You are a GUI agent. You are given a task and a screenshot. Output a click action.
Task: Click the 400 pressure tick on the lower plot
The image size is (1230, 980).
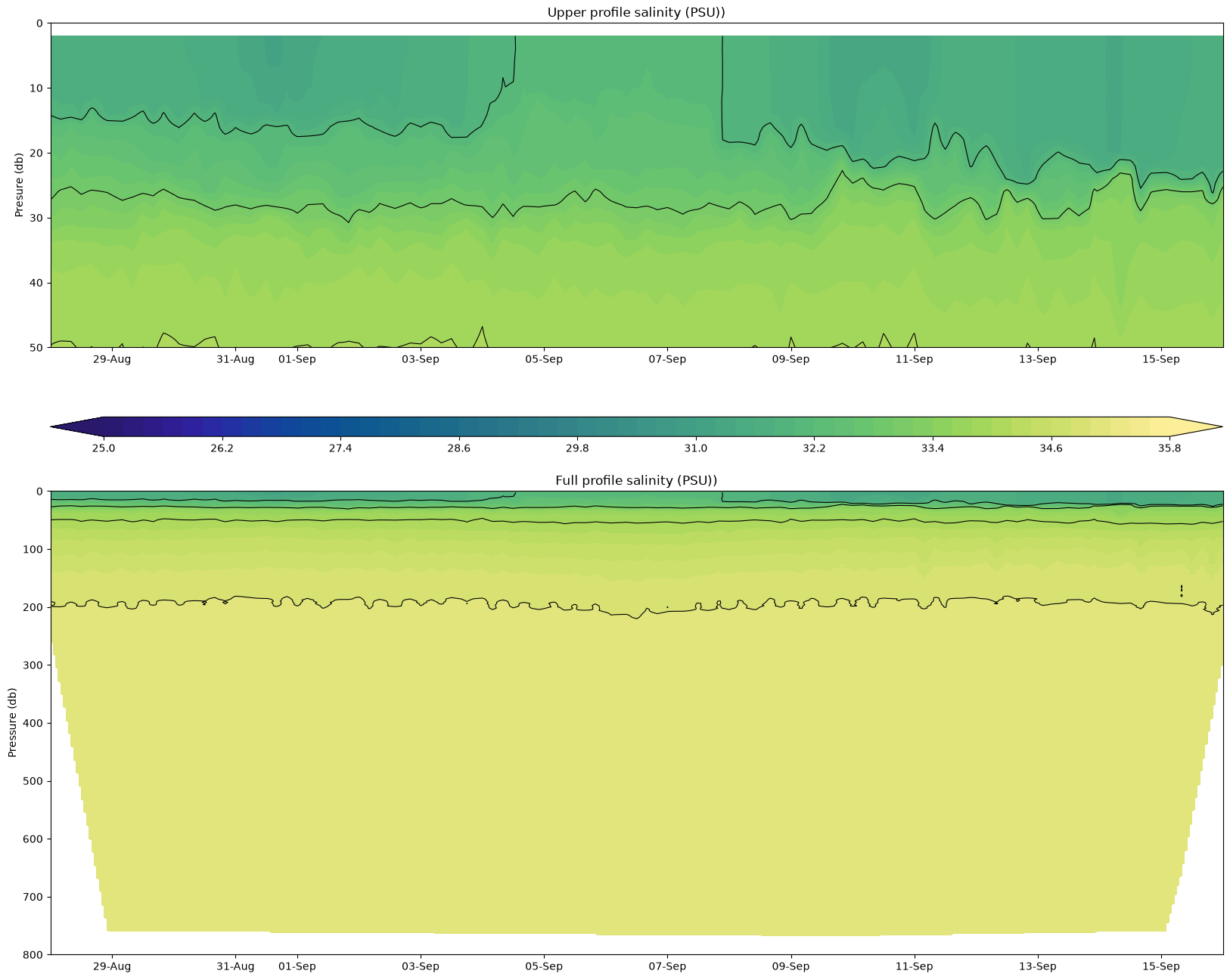[34, 723]
